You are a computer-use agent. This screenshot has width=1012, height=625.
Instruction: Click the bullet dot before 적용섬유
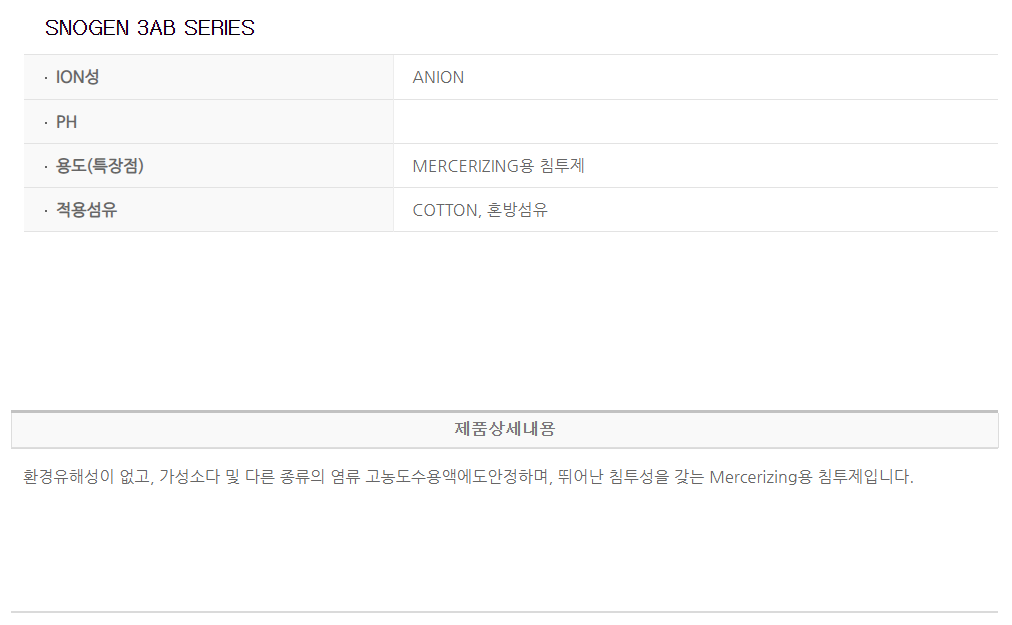click(x=45, y=210)
